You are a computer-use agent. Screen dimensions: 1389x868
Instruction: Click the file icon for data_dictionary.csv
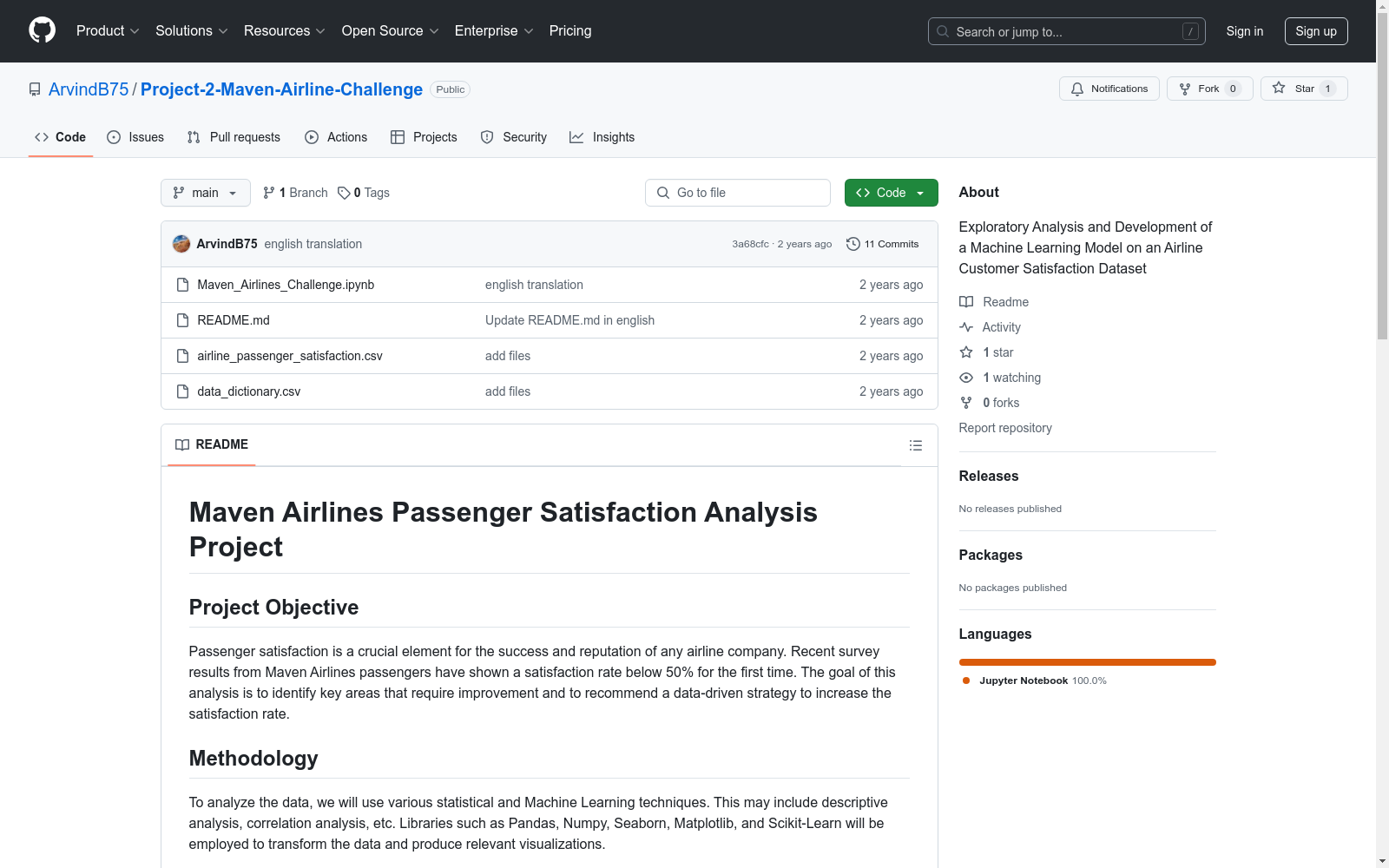(182, 391)
